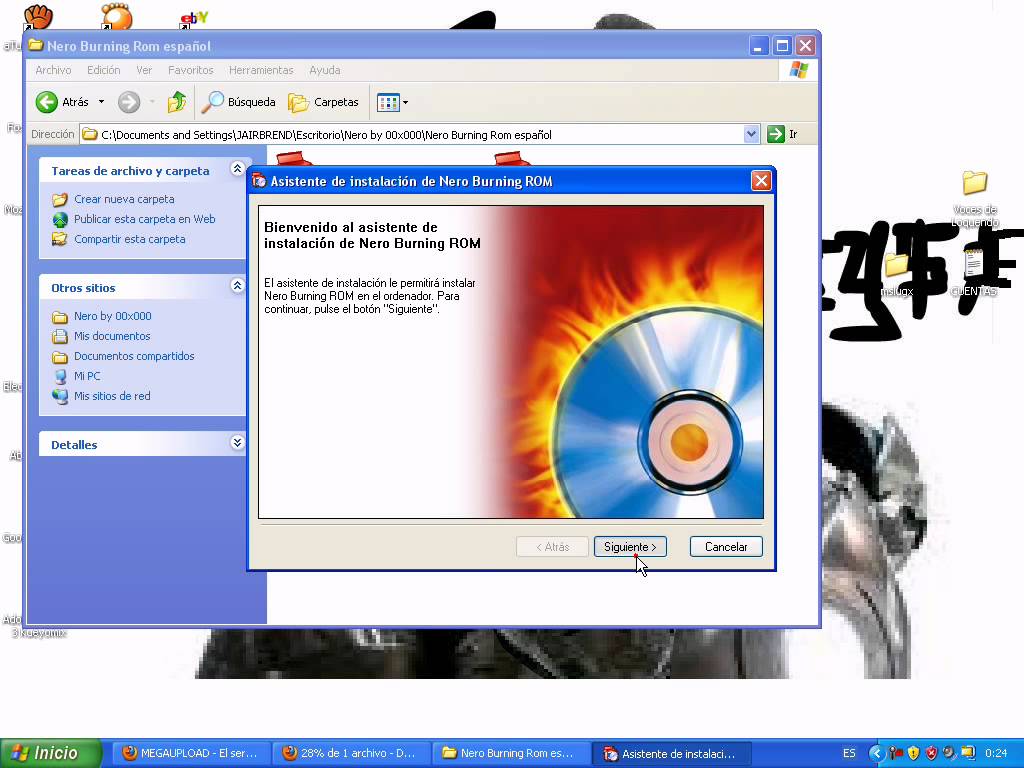Image resolution: width=1024 pixels, height=768 pixels.
Task: Maximize the Nero Burning Rom español window
Action: 782,46
